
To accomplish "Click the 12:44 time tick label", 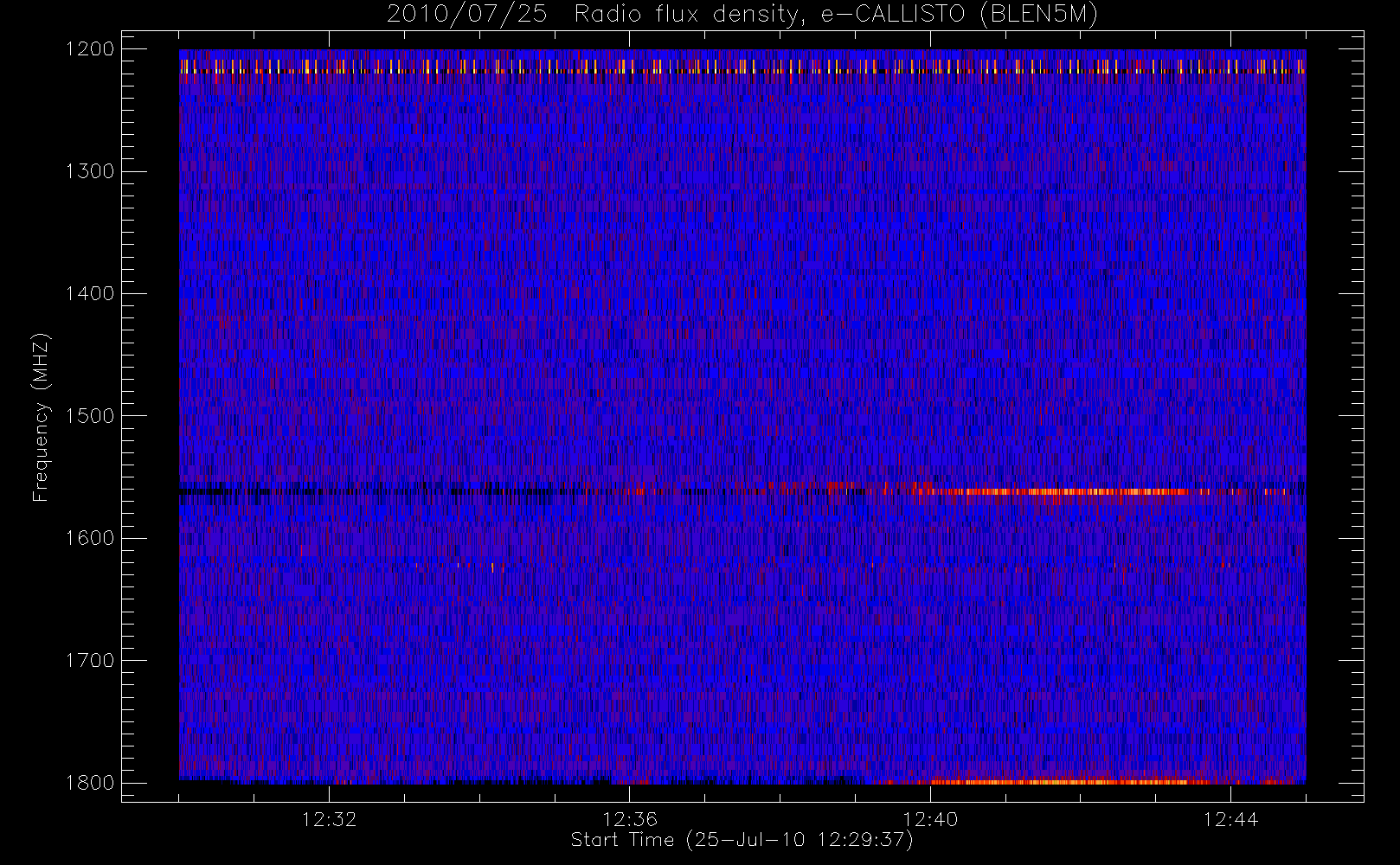I will click(x=1230, y=819).
